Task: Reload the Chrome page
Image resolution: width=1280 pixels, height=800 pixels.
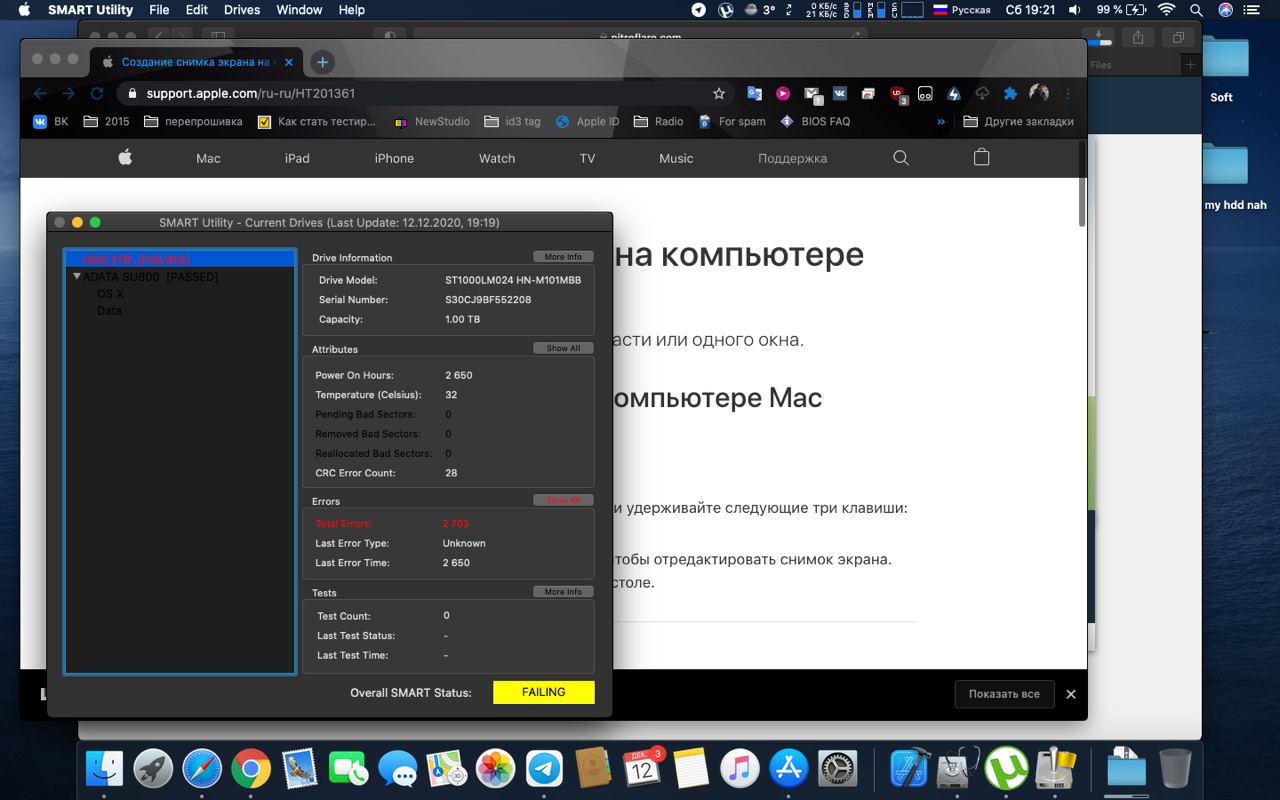Action: tap(97, 93)
